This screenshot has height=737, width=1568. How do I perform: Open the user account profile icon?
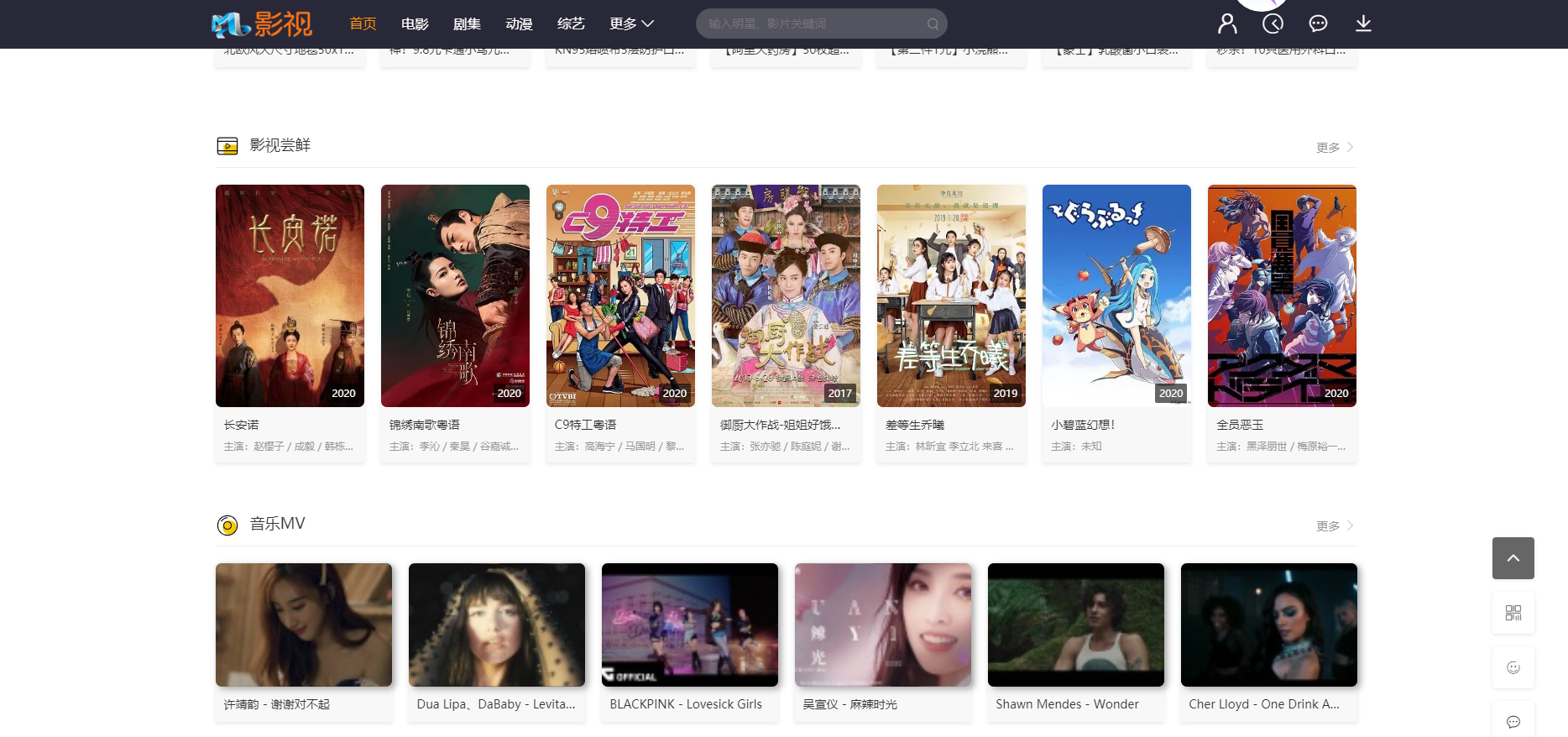1227,24
